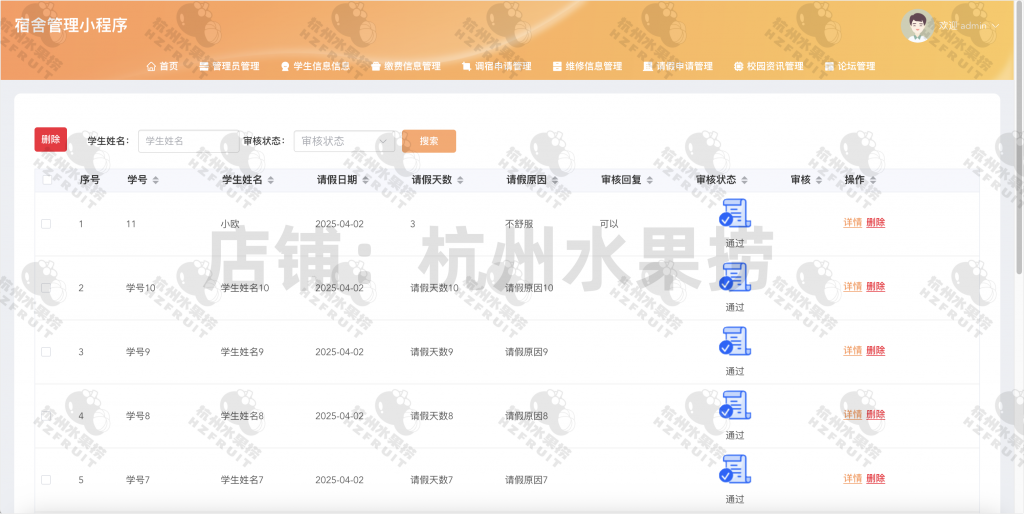Screen dimensions: 1024x514
Task: Click 删除 link in the 学号9 row
Action: [x=876, y=351]
